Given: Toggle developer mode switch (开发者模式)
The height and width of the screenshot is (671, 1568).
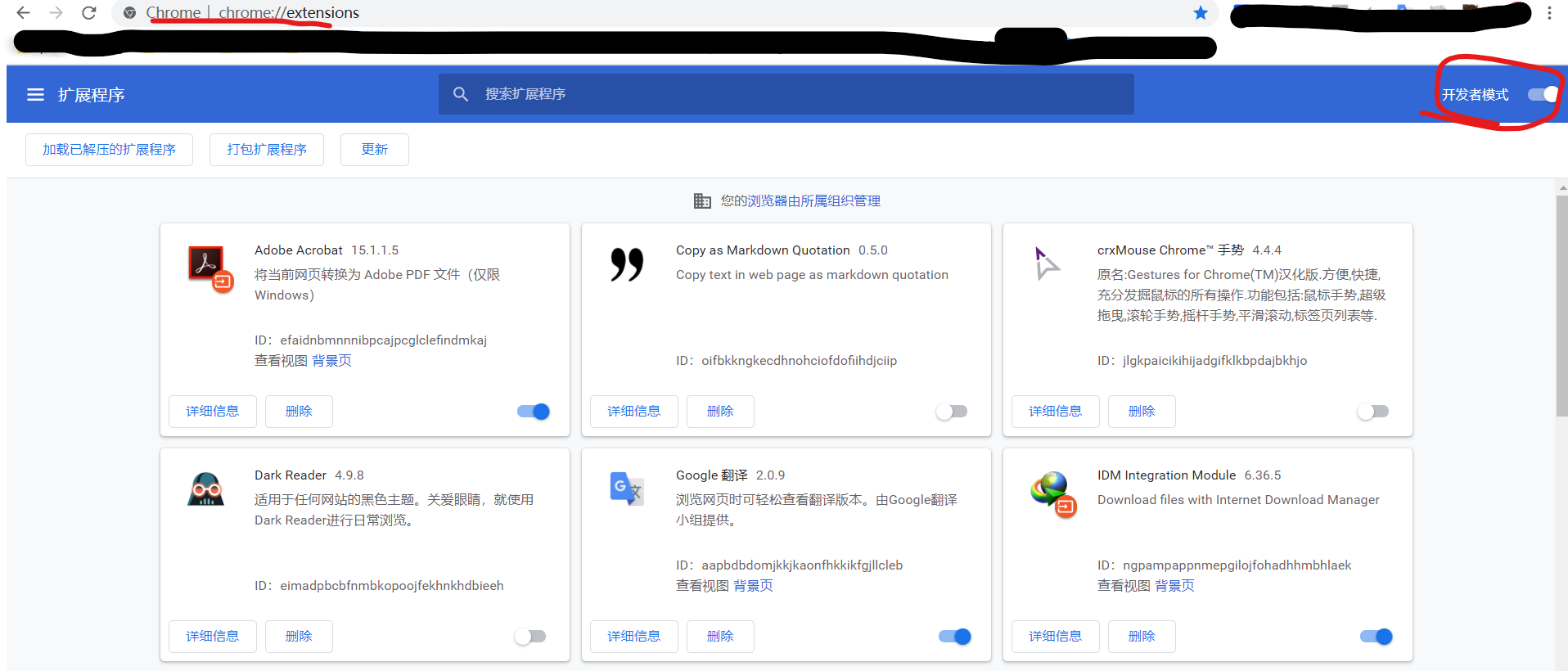Looking at the screenshot, I should [1543, 95].
